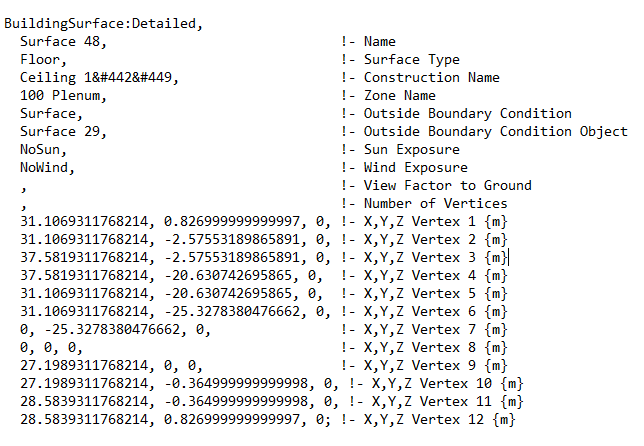This screenshot has width=644, height=446.
Task: Click the final Vertex 12 line ending semicolon
Action: [328, 421]
